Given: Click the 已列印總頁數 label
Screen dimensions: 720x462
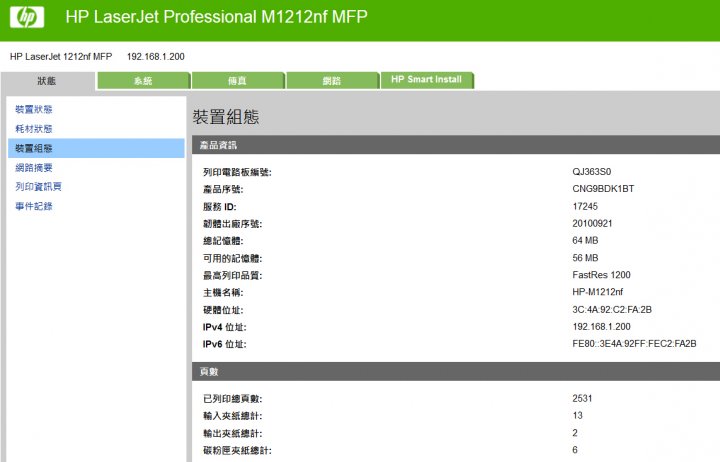Looking at the screenshot, I should 232,399.
